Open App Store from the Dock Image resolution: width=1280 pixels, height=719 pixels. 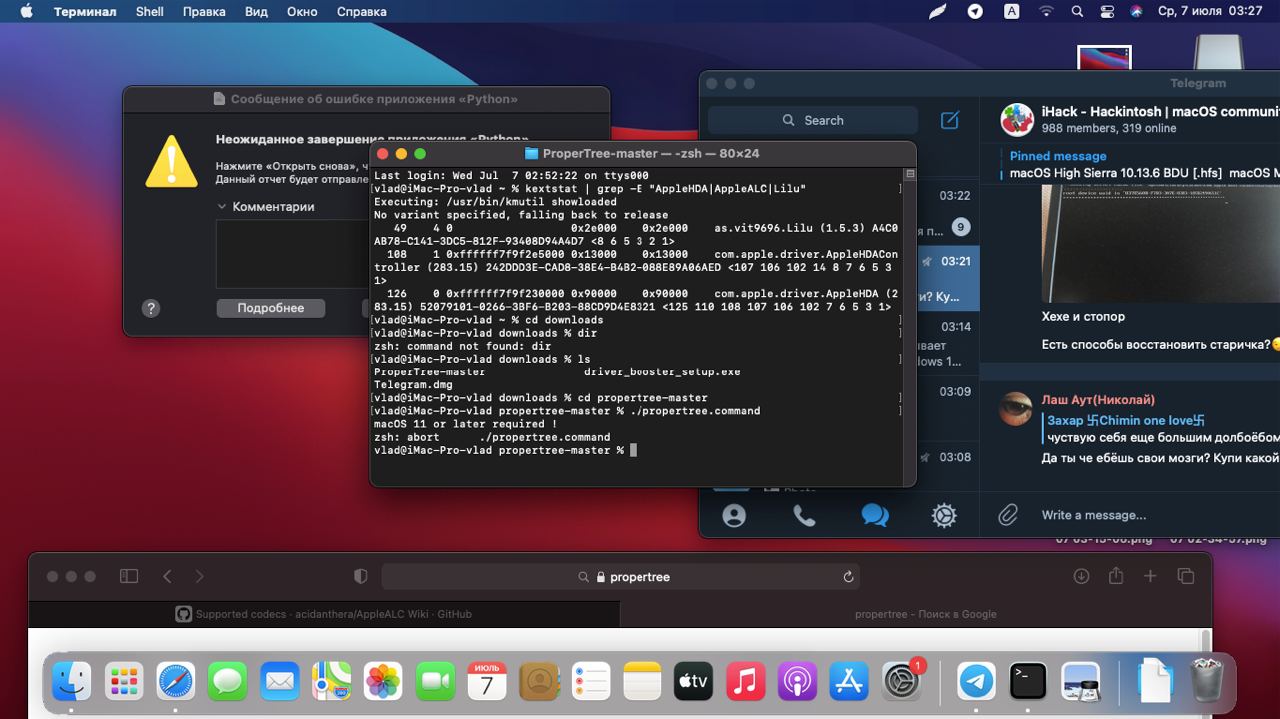point(849,682)
